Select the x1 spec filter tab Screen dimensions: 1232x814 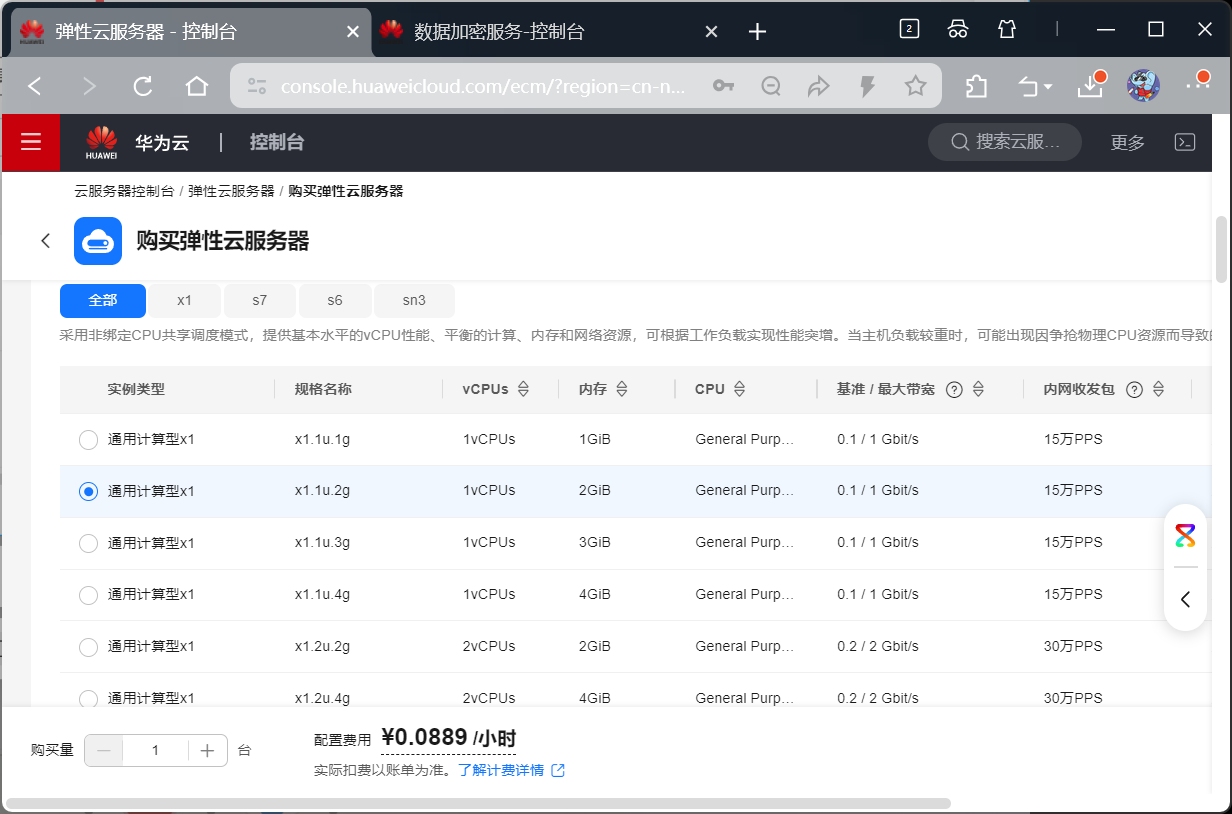pos(185,300)
